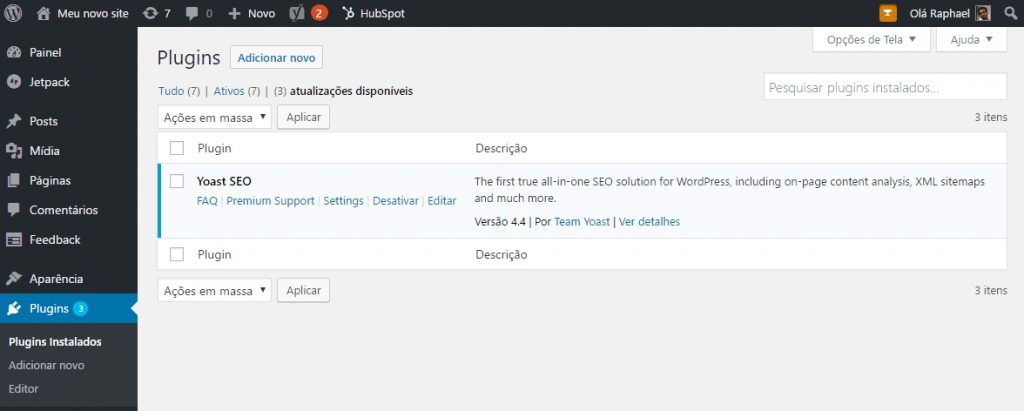1024x411 pixels.
Task: Open the updates icon showing 7
Action: (150, 13)
